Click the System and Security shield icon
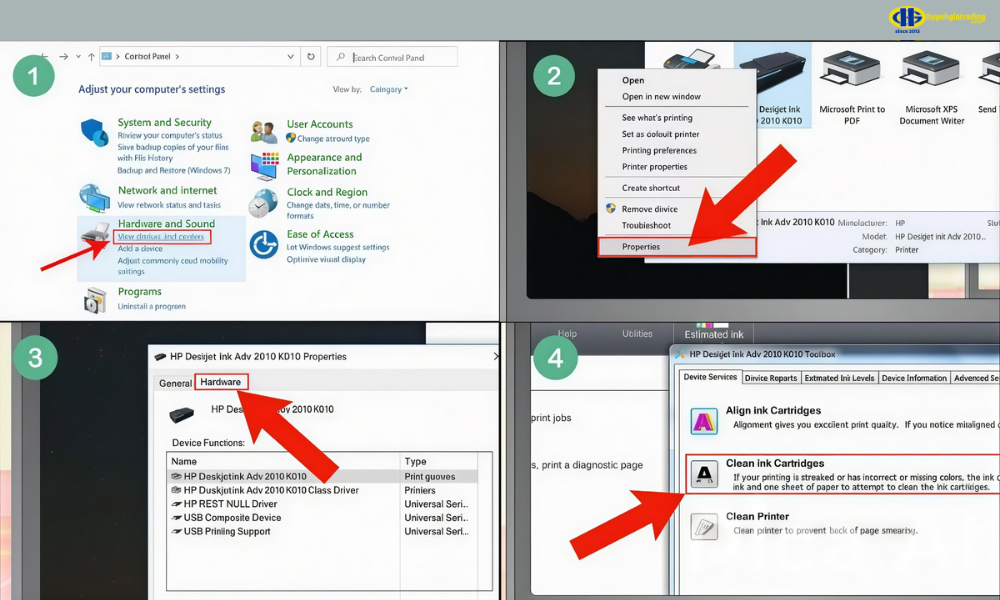Viewport: 1000px width, 600px height. 94,132
